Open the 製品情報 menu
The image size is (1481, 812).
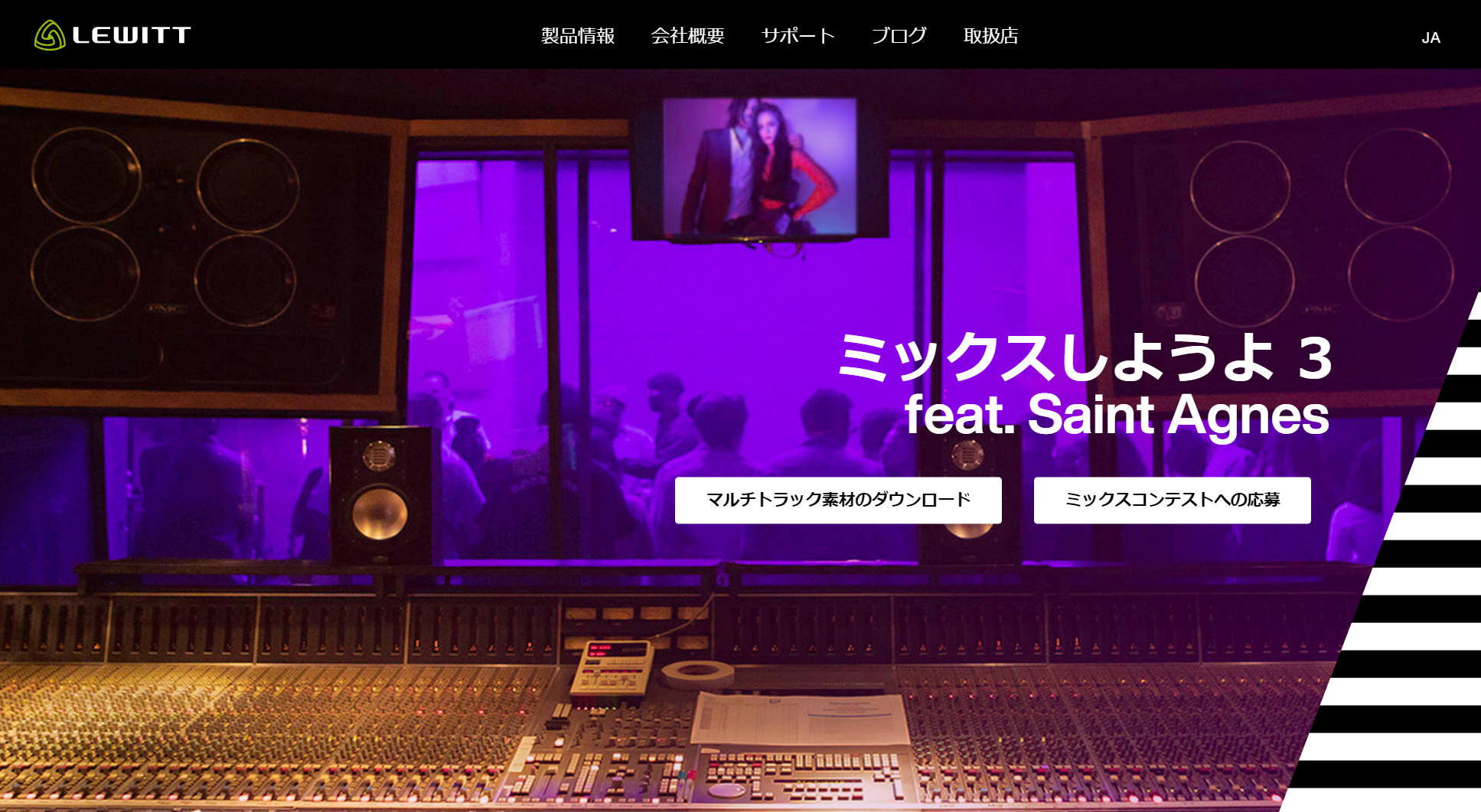[x=578, y=36]
